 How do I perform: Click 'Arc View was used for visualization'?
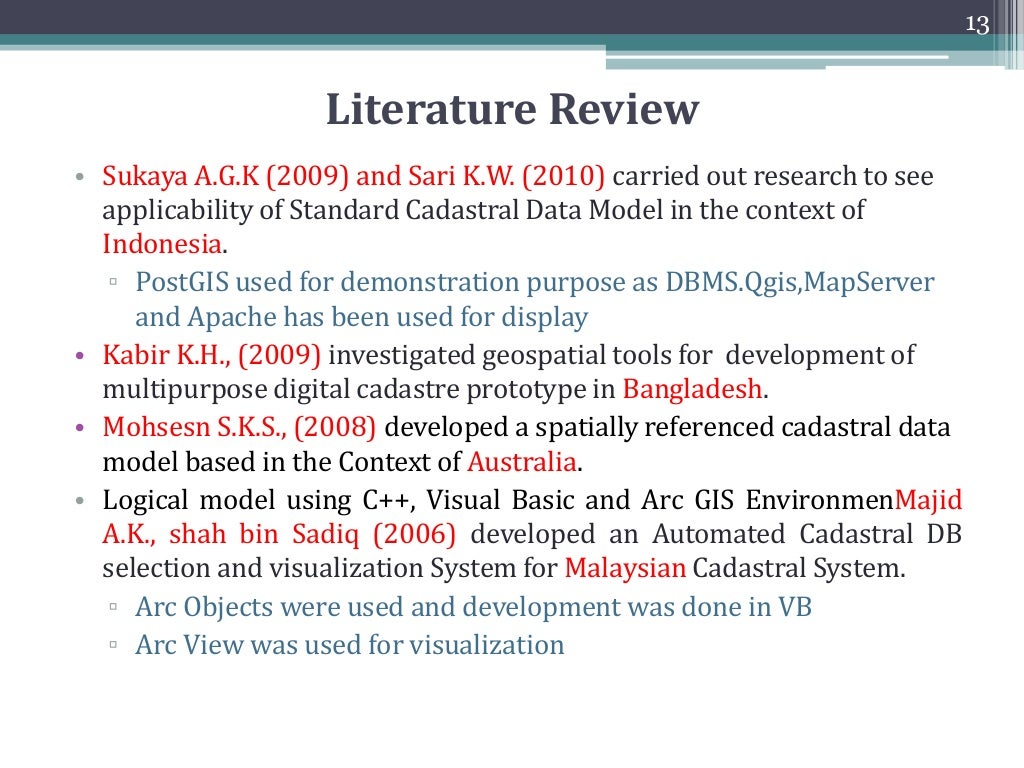click(x=350, y=645)
